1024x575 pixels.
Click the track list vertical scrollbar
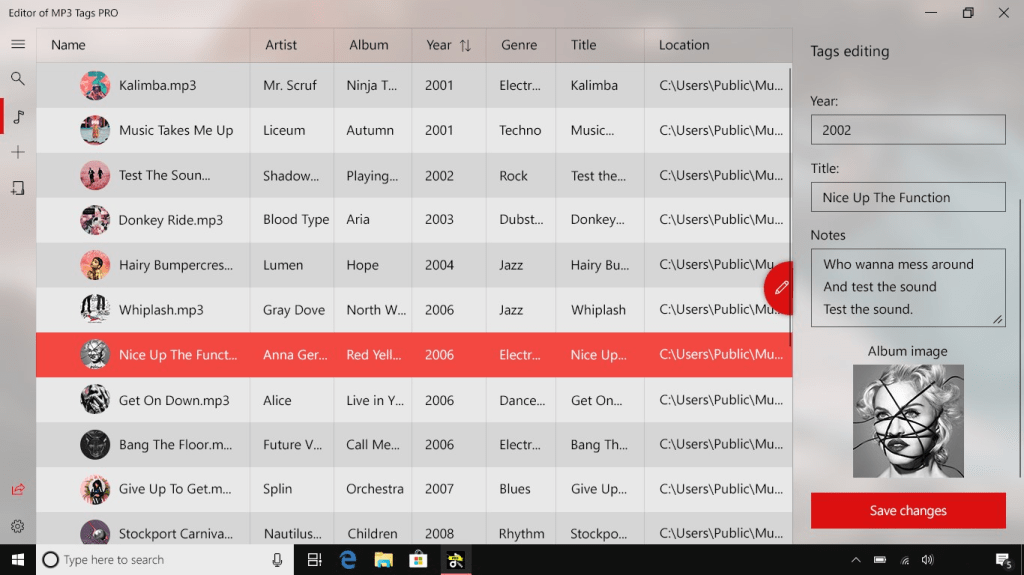[790, 200]
